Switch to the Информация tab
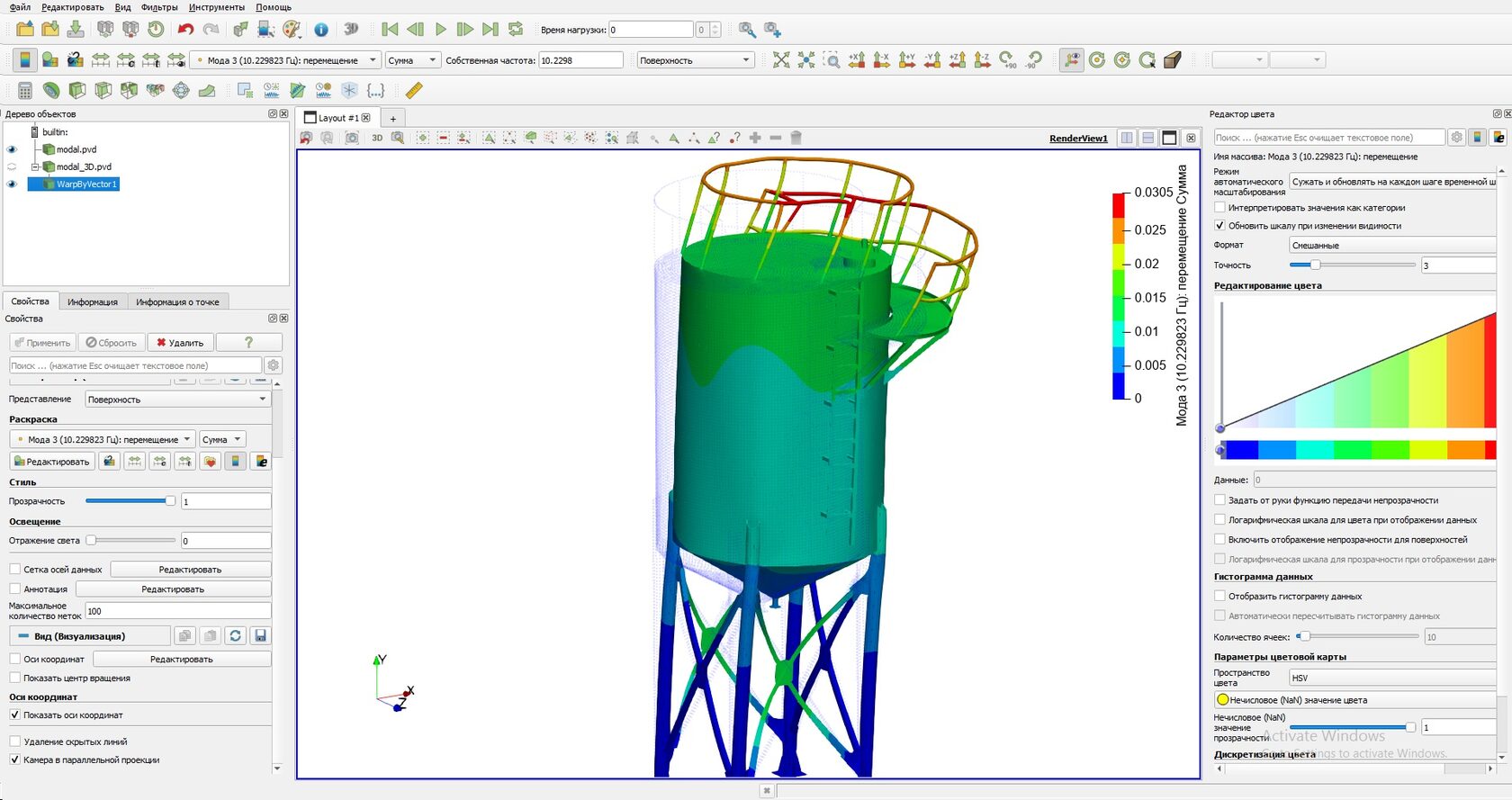The width and height of the screenshot is (1512, 800). (x=93, y=302)
